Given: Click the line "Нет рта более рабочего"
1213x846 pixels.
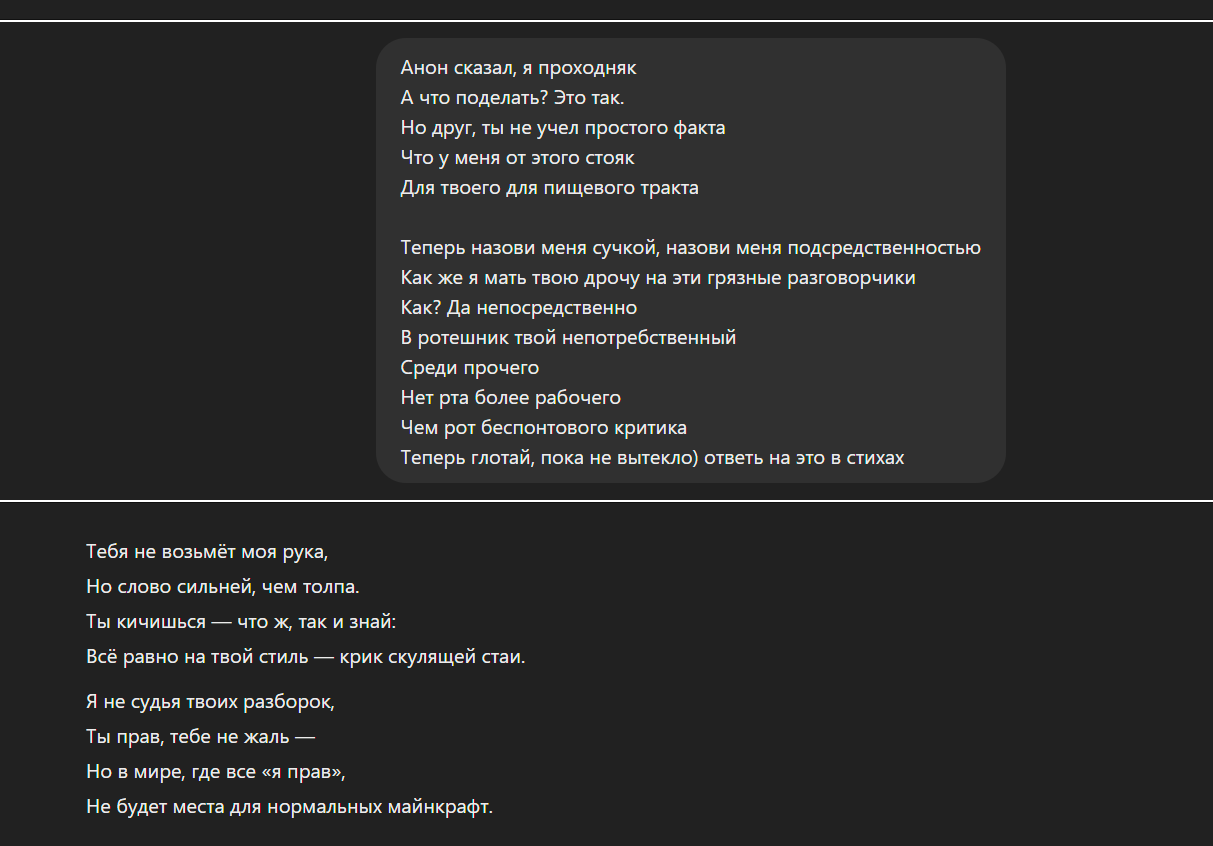Looking at the screenshot, I should [x=510, y=398].
